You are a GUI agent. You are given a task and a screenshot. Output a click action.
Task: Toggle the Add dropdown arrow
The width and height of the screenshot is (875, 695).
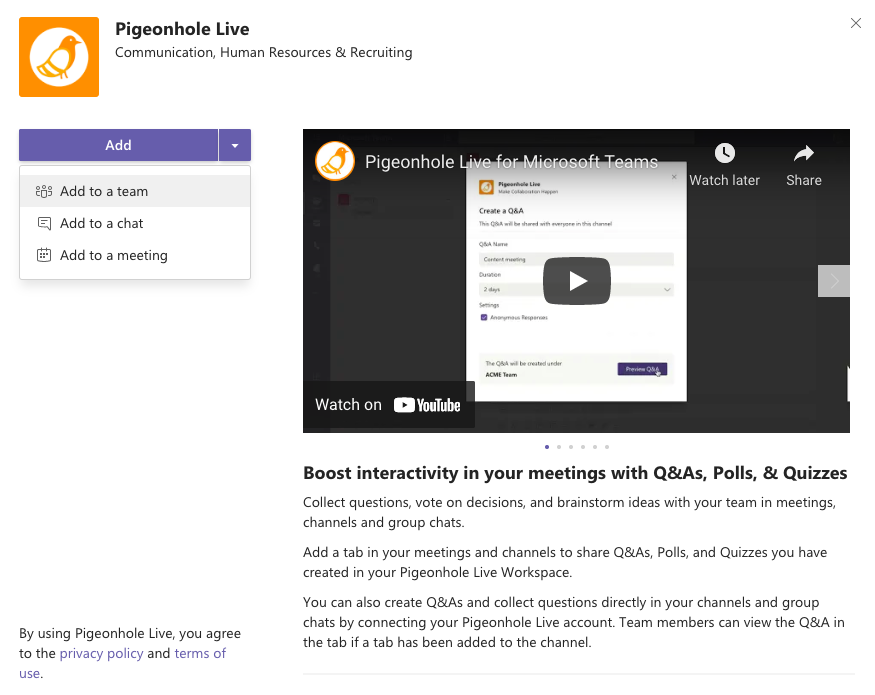click(235, 145)
